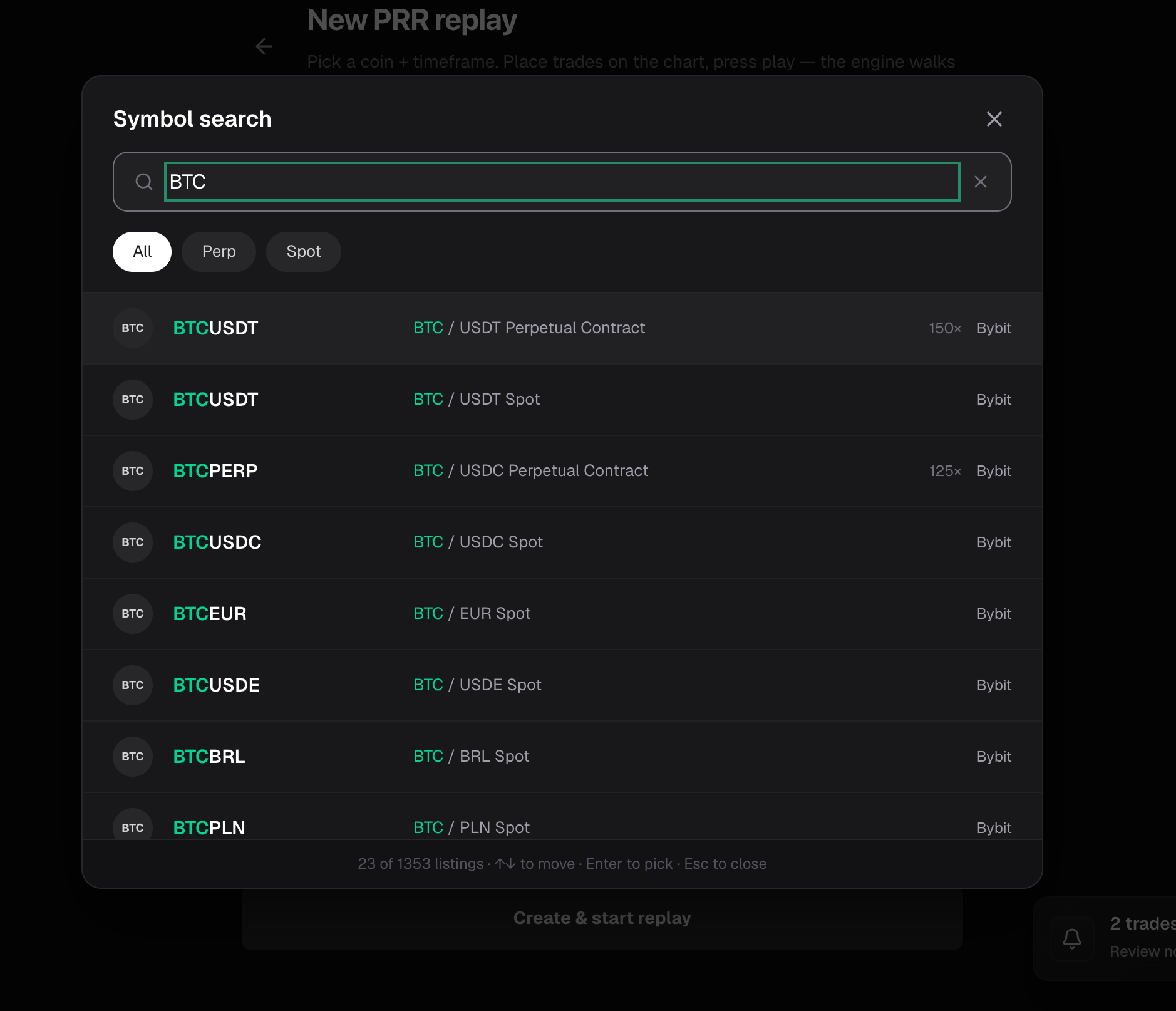
Task: Select the BTCEUR listing
Action: coord(562,614)
